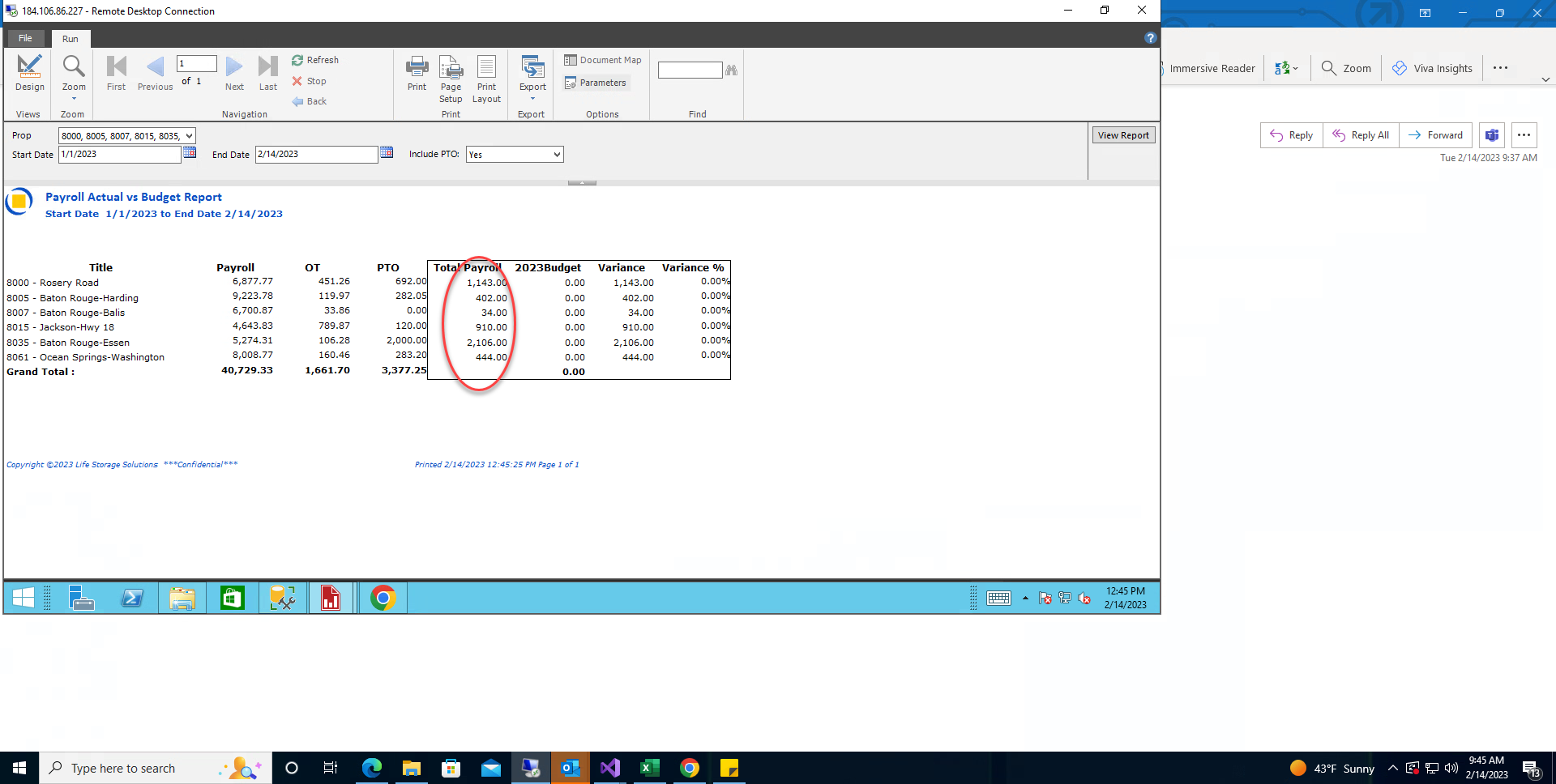
Task: Click the Back navigation button
Action: click(310, 101)
